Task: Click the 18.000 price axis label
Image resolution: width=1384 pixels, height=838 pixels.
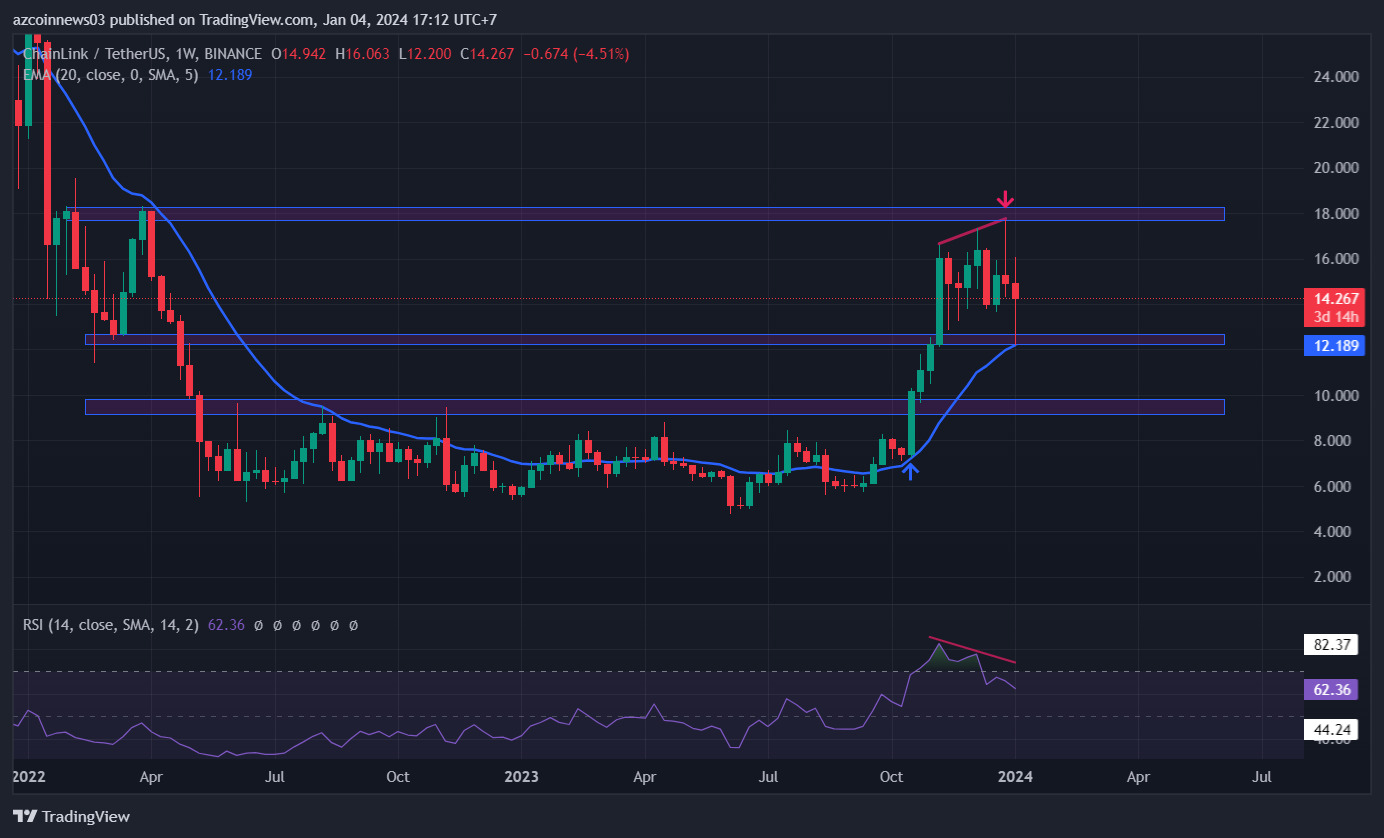Action: pos(1338,214)
